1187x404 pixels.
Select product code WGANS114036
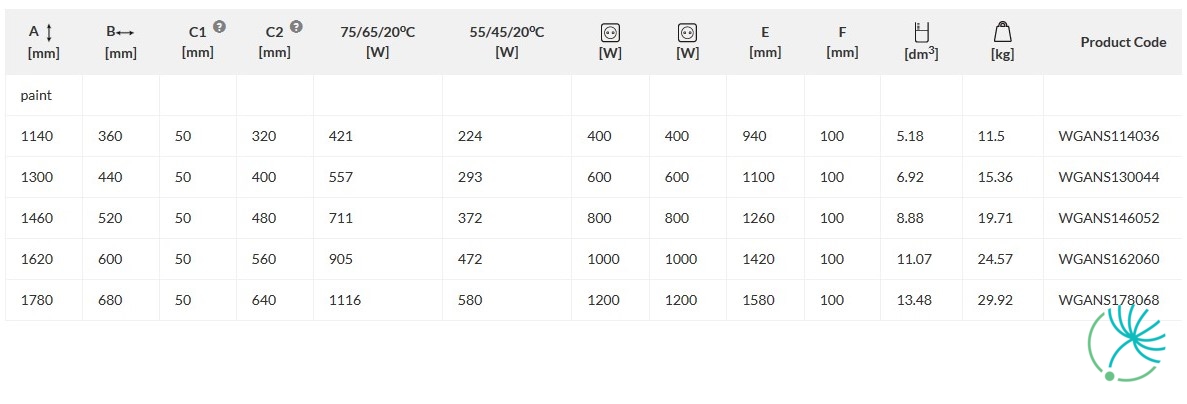tap(1109, 137)
